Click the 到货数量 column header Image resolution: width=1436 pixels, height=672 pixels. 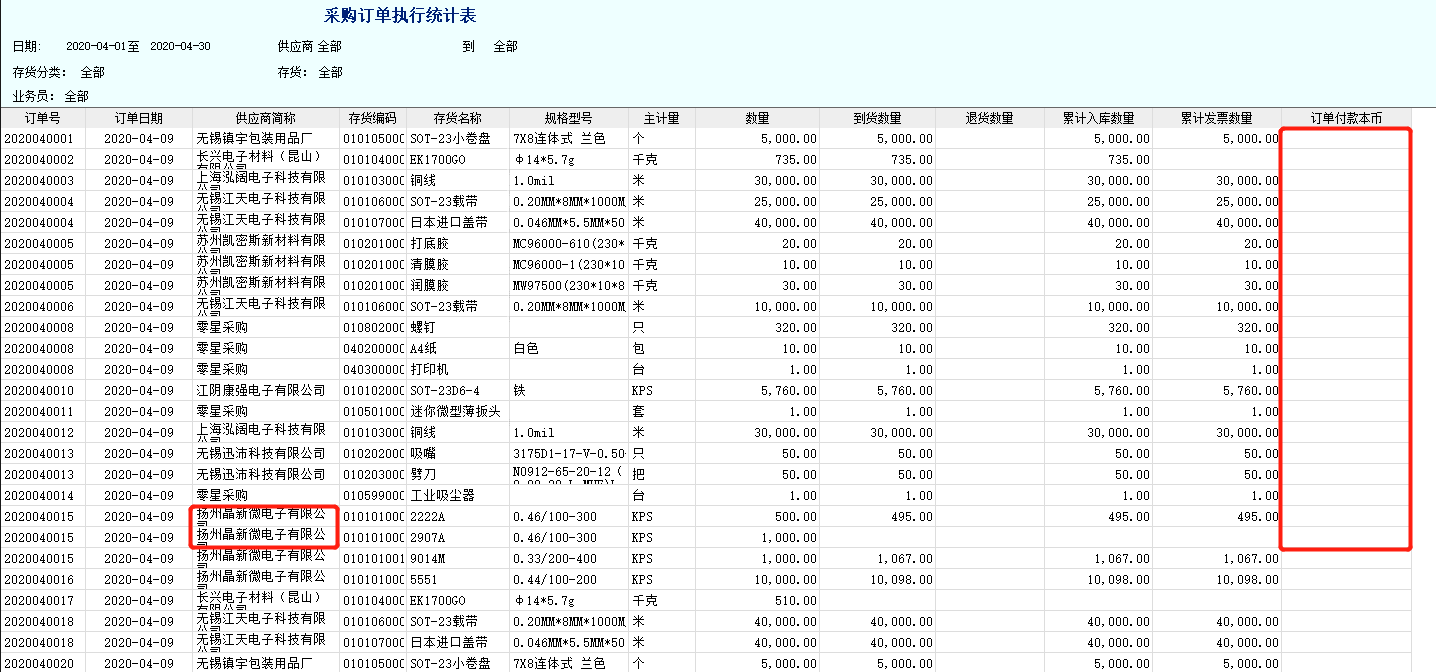[x=878, y=118]
